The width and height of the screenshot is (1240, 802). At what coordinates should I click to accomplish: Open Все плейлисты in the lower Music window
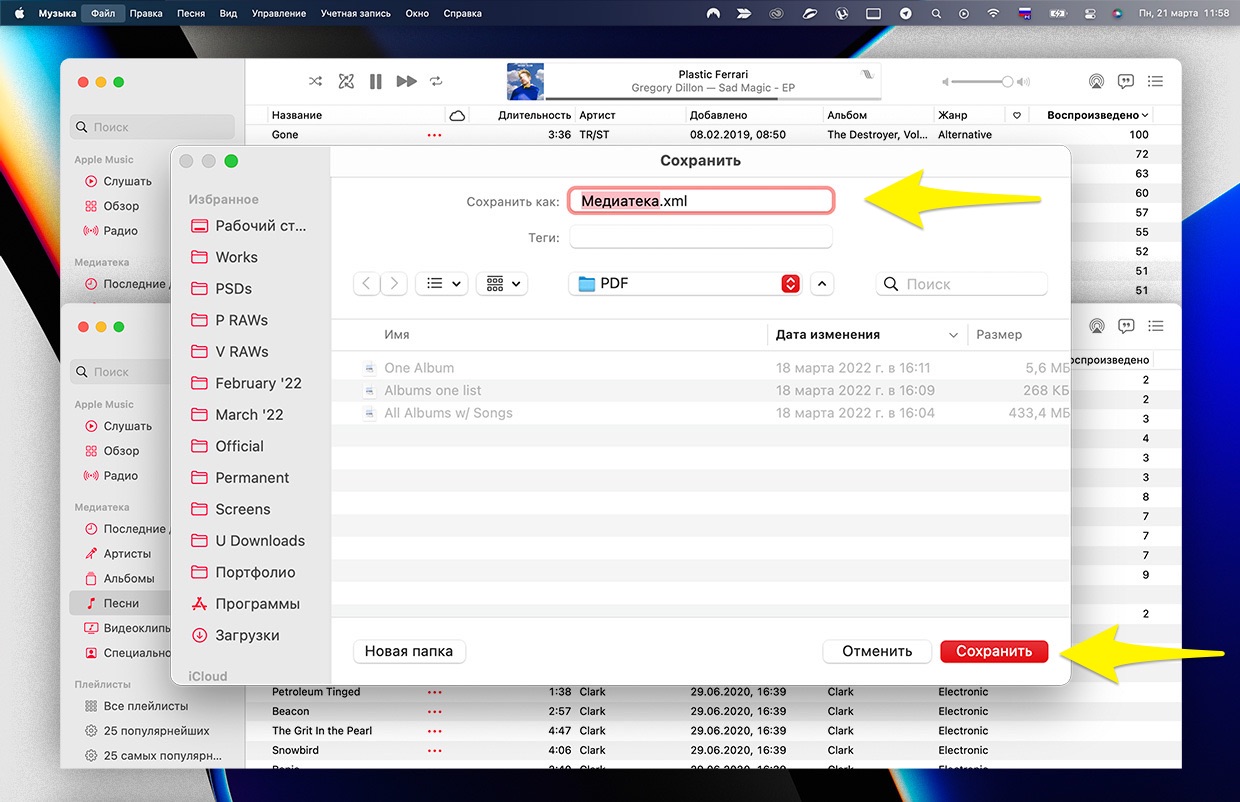(x=135, y=707)
